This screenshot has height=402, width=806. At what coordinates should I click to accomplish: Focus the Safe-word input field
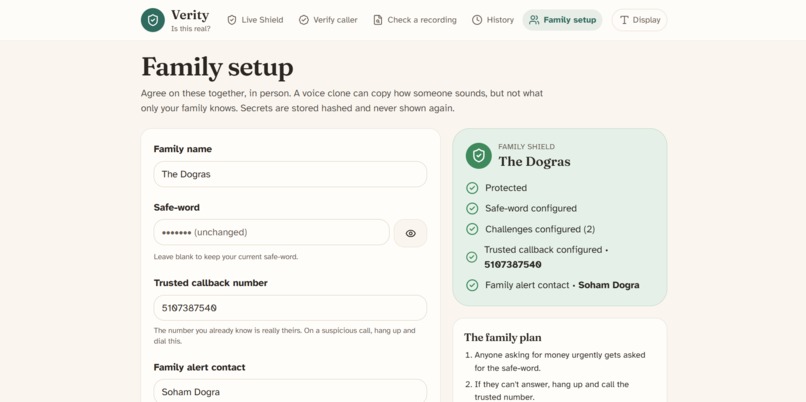[271, 232]
